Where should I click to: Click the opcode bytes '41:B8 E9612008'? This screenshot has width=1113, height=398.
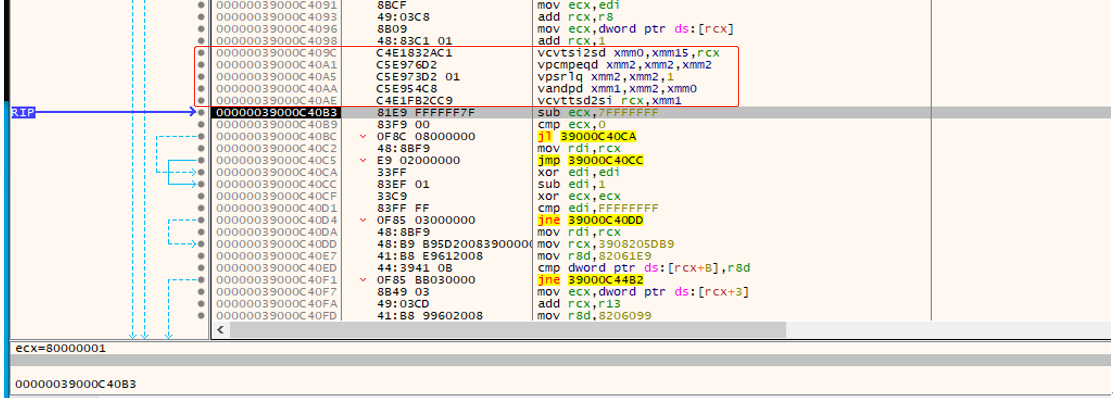point(429,255)
